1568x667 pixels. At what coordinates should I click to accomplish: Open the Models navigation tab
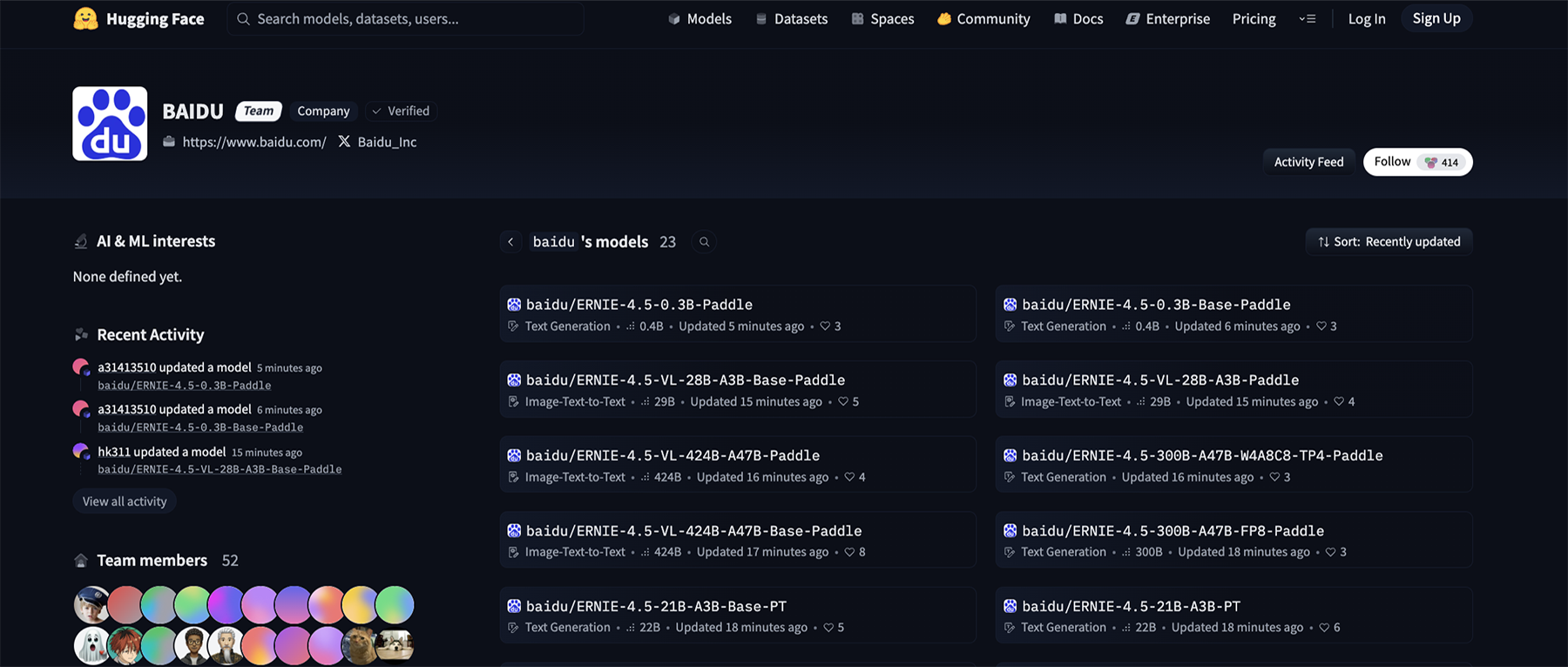tap(700, 18)
